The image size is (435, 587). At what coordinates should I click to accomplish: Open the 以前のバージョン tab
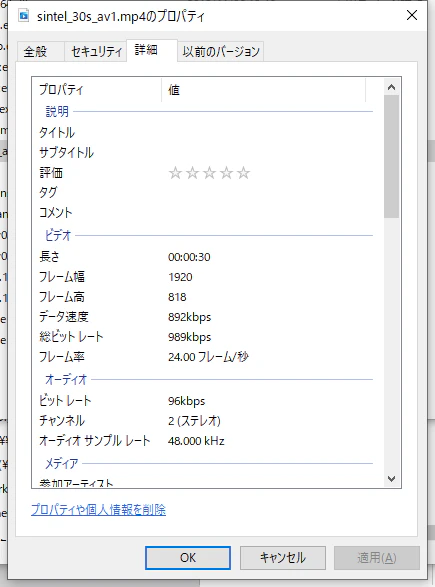tap(221, 51)
